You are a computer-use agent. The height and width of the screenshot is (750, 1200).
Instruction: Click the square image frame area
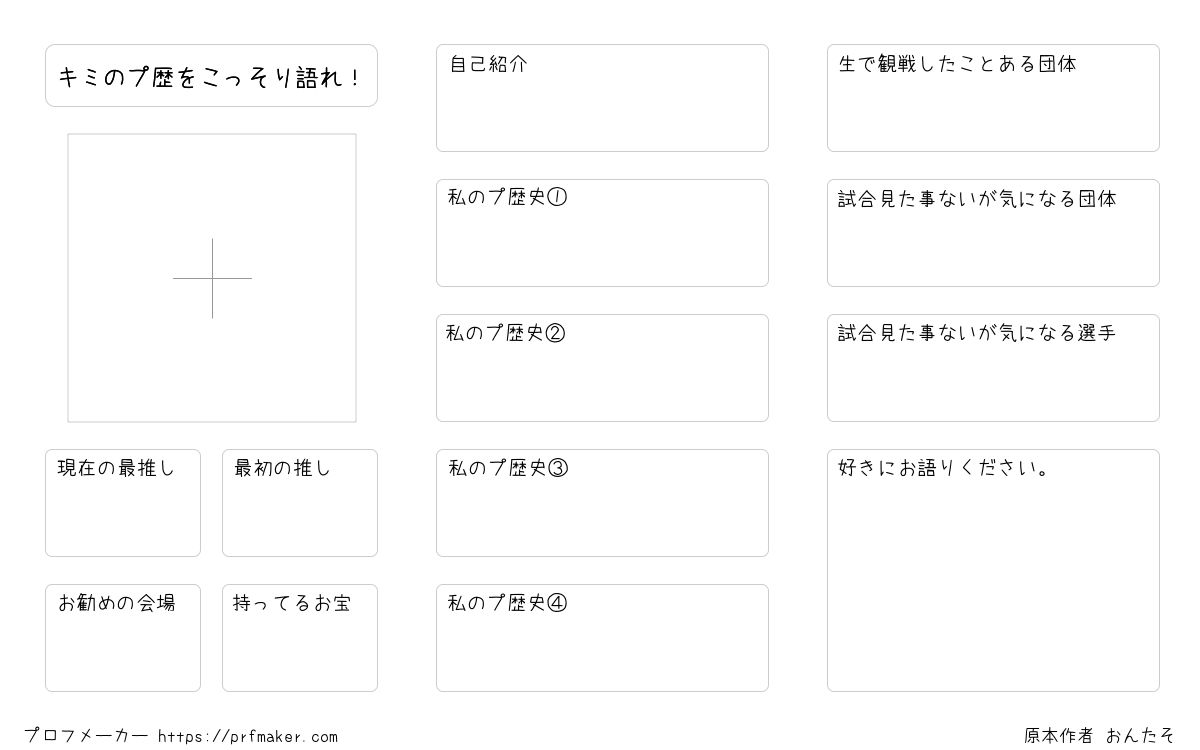tap(212, 278)
